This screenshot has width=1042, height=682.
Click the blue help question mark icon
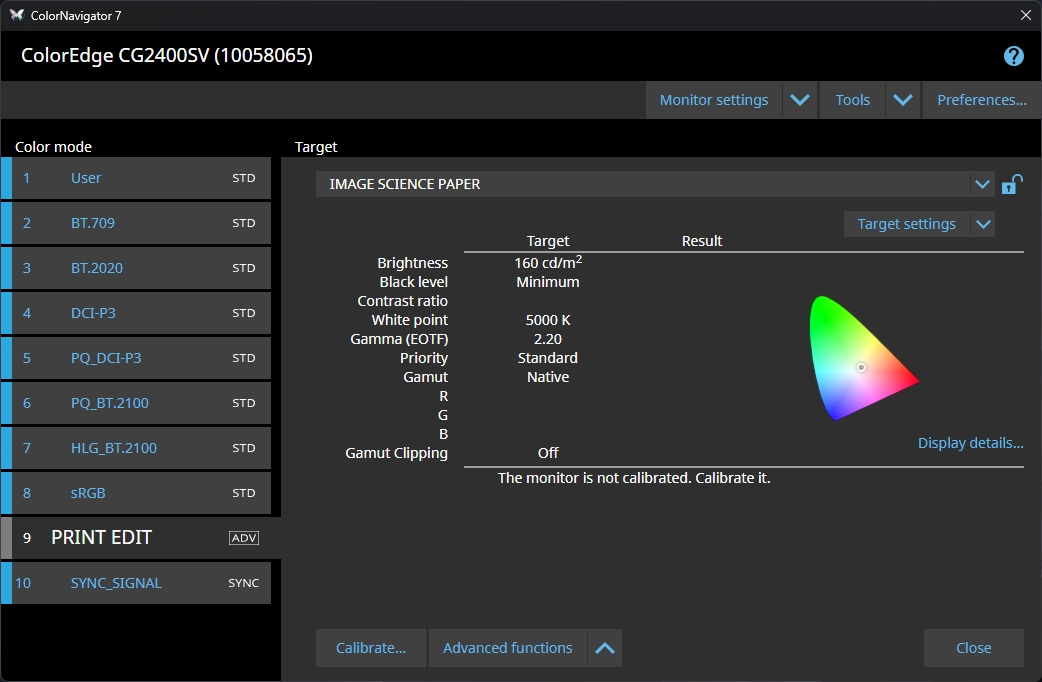[1013, 56]
